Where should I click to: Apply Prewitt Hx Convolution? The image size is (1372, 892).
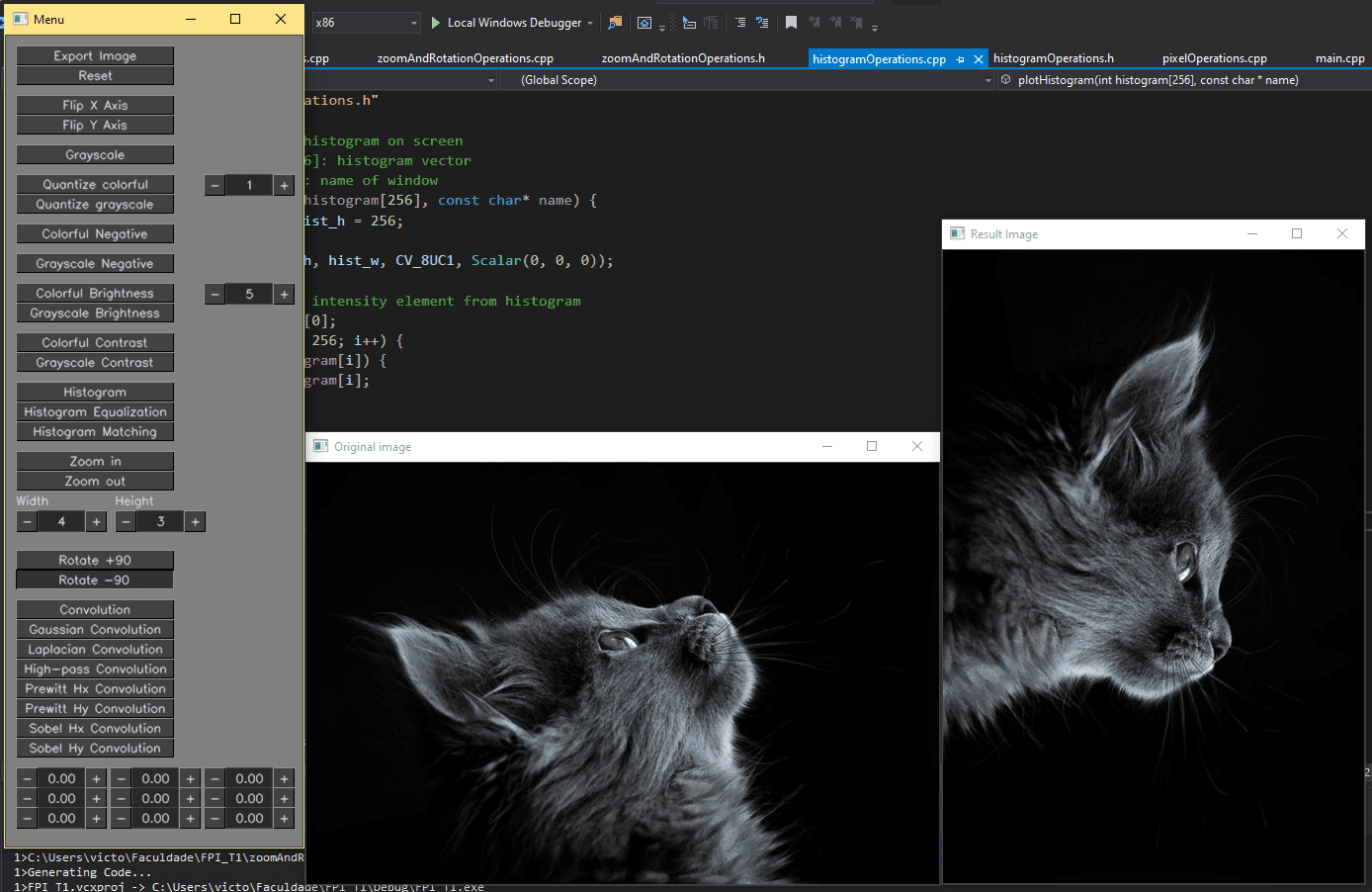tap(95, 689)
